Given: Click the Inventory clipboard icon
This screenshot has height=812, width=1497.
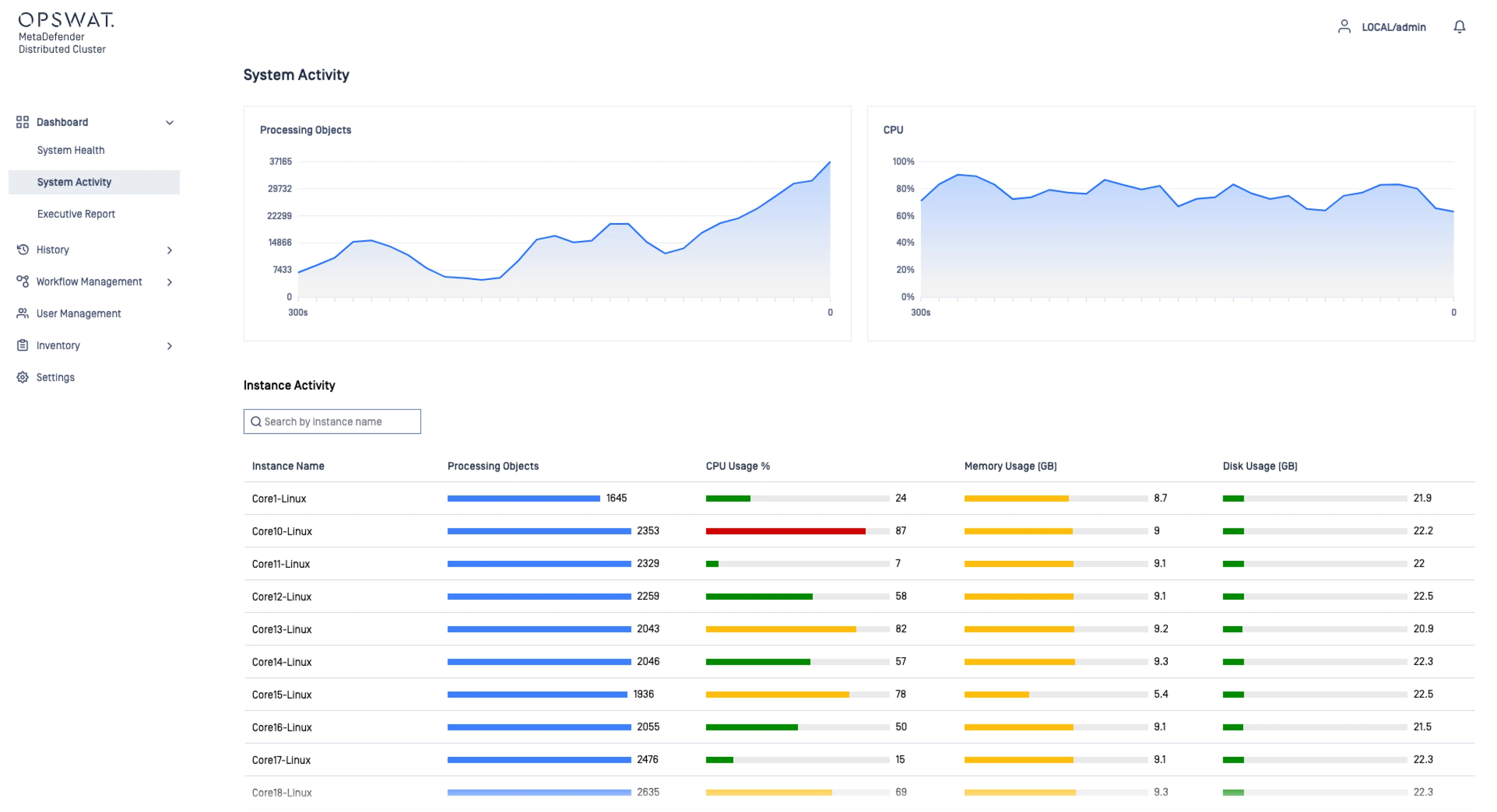Looking at the screenshot, I should (22, 346).
